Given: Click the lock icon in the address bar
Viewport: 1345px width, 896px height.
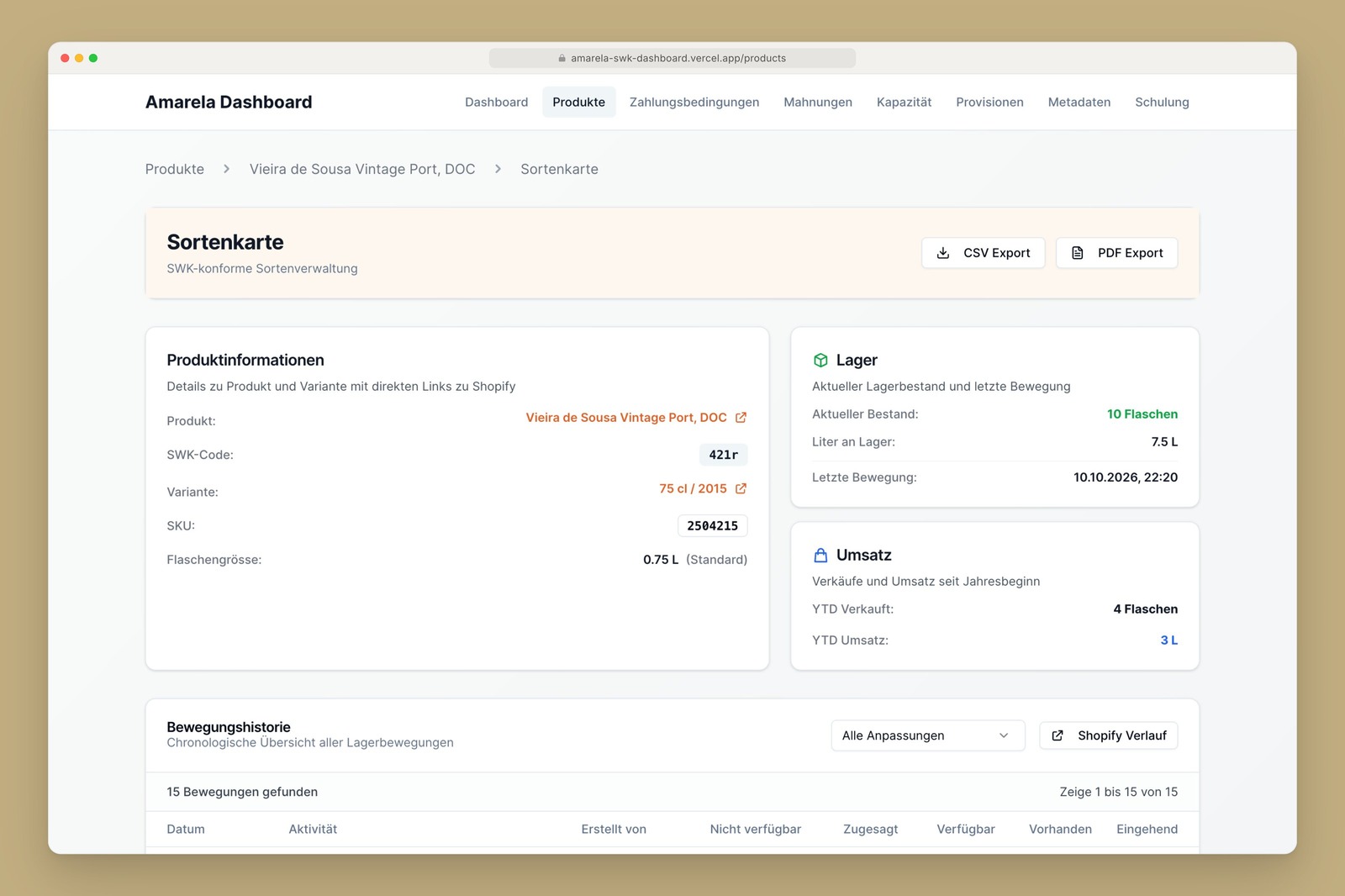Looking at the screenshot, I should point(562,59).
